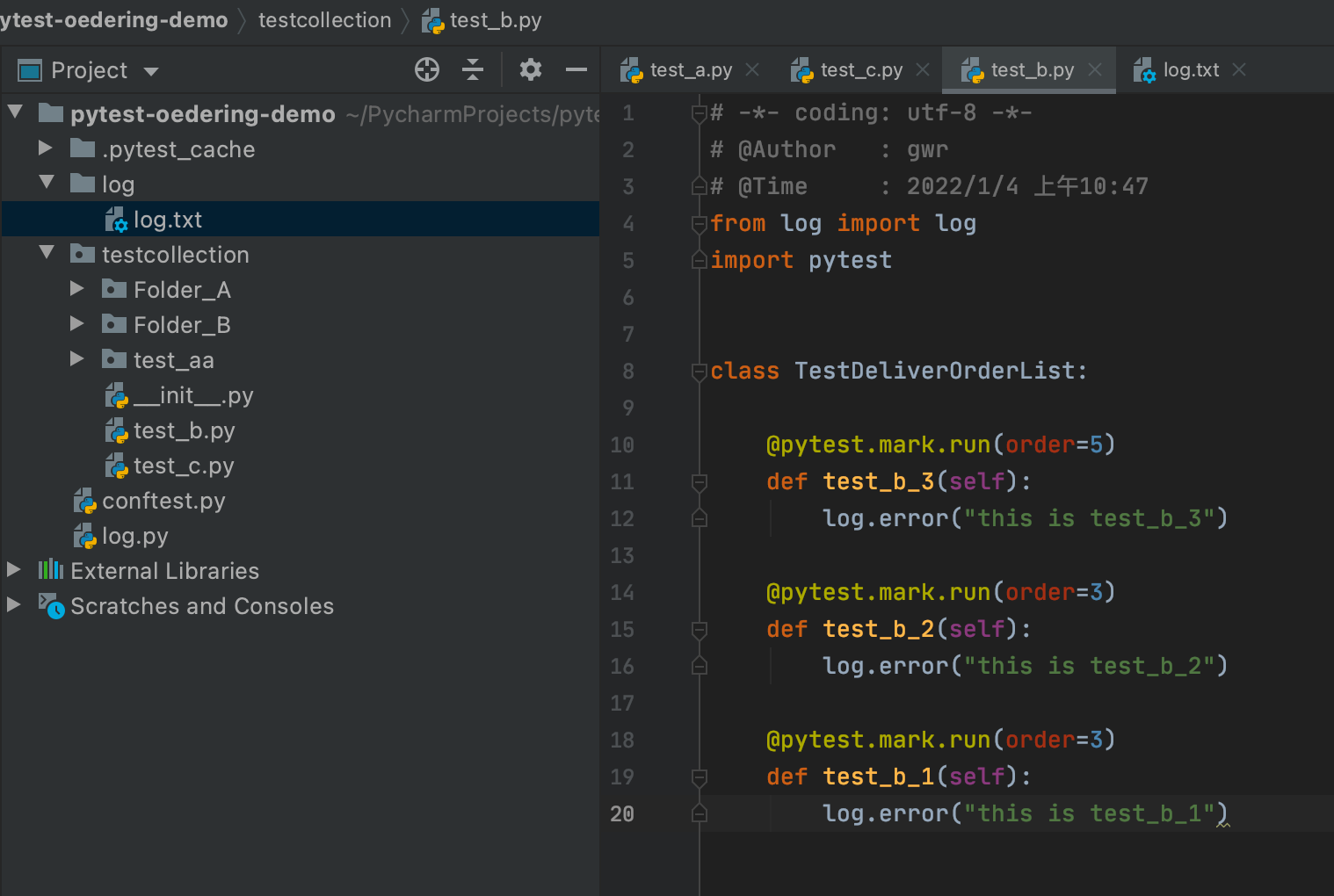Viewport: 1334px width, 896px height.
Task: Click the .pytest_cache folder icon
Action: coord(83,148)
